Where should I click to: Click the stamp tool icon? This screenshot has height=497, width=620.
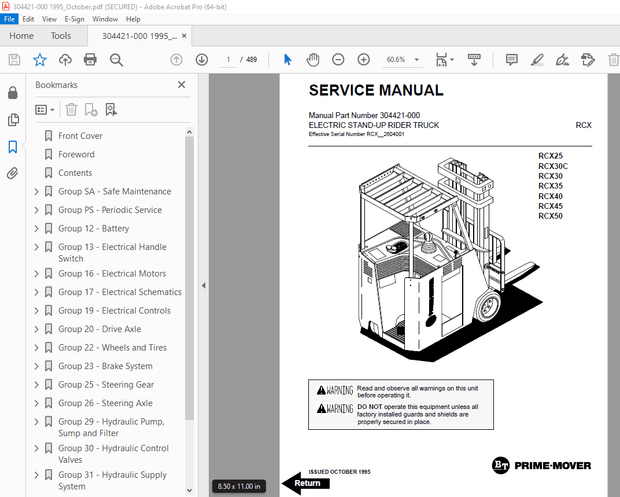click(x=588, y=60)
